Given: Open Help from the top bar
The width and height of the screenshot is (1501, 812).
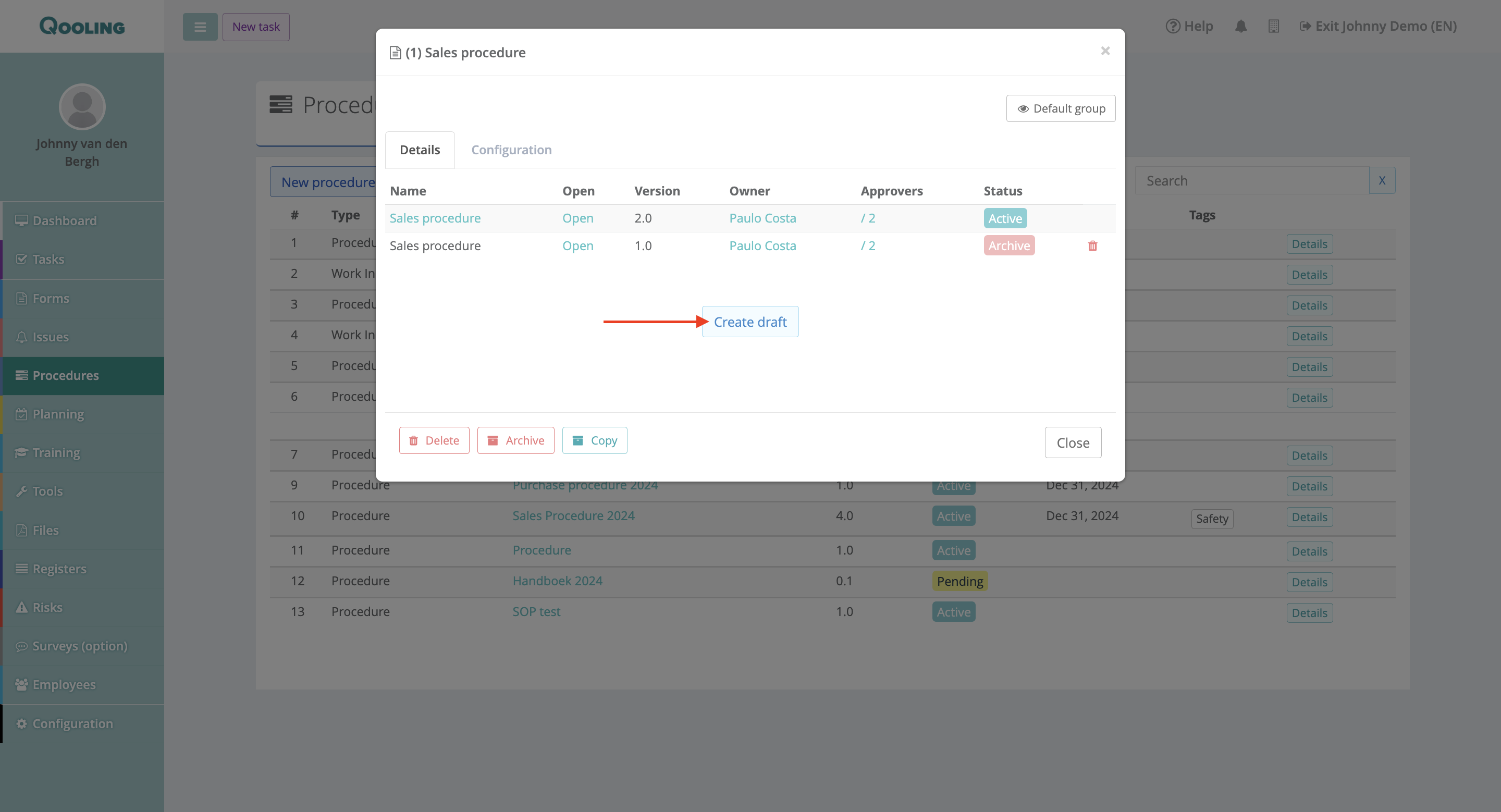Looking at the screenshot, I should pyautogui.click(x=1189, y=26).
